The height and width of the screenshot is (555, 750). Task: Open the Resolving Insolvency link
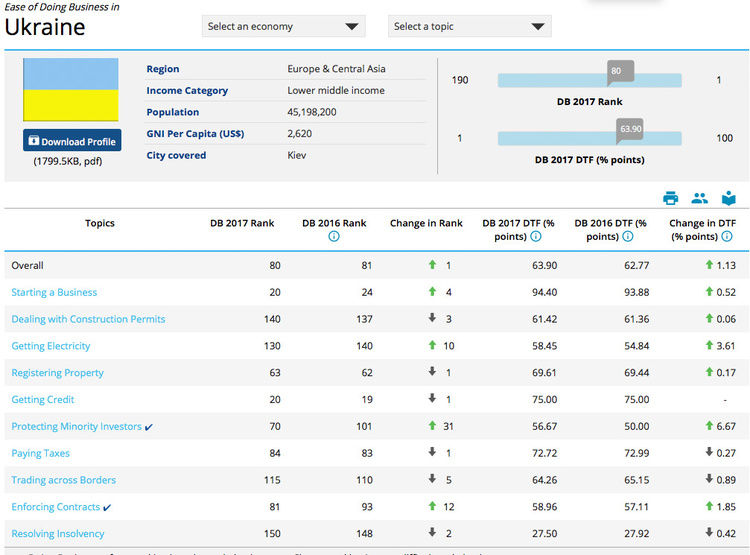58,533
